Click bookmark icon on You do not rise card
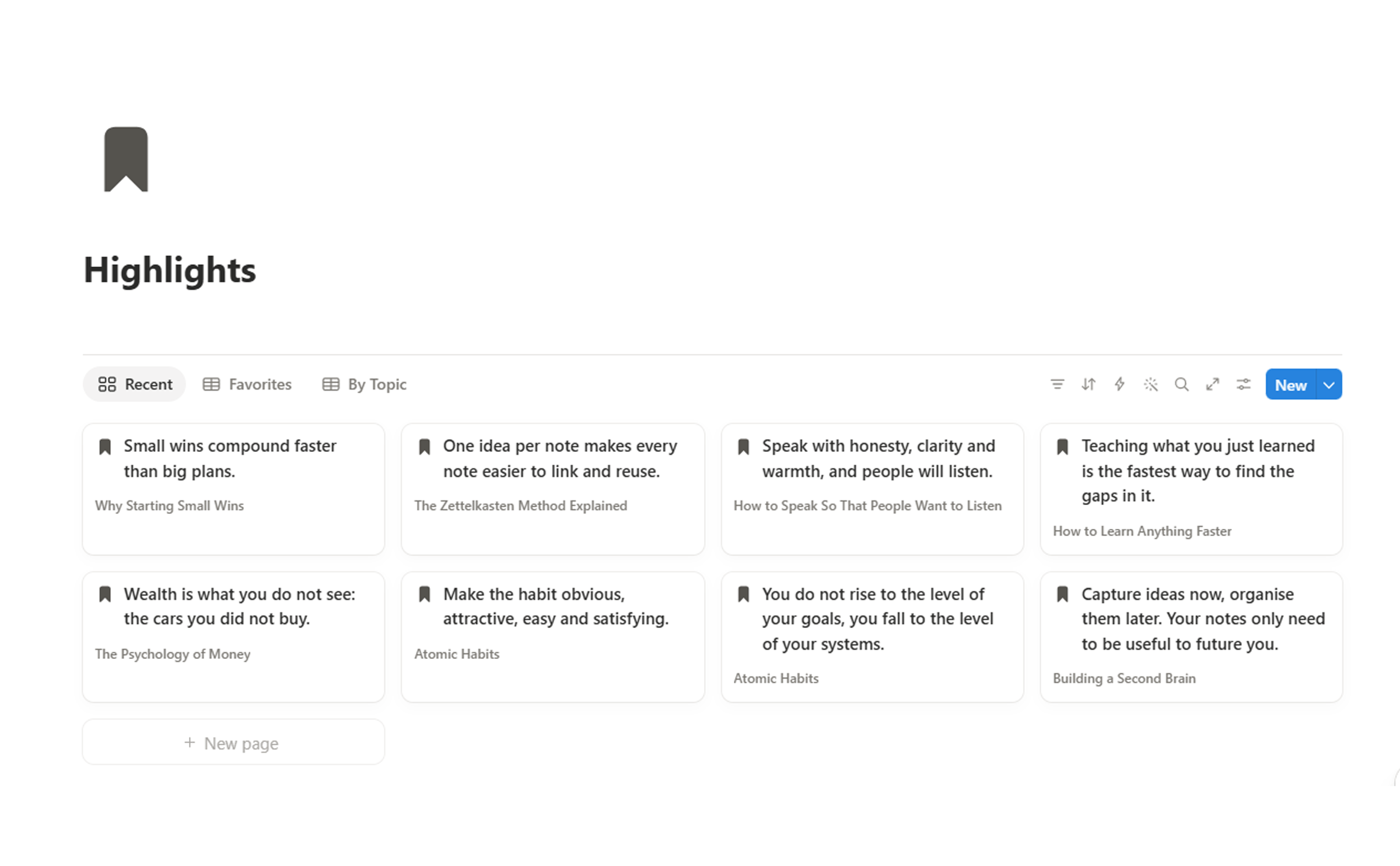This screenshot has height=866, width=1400. click(743, 595)
